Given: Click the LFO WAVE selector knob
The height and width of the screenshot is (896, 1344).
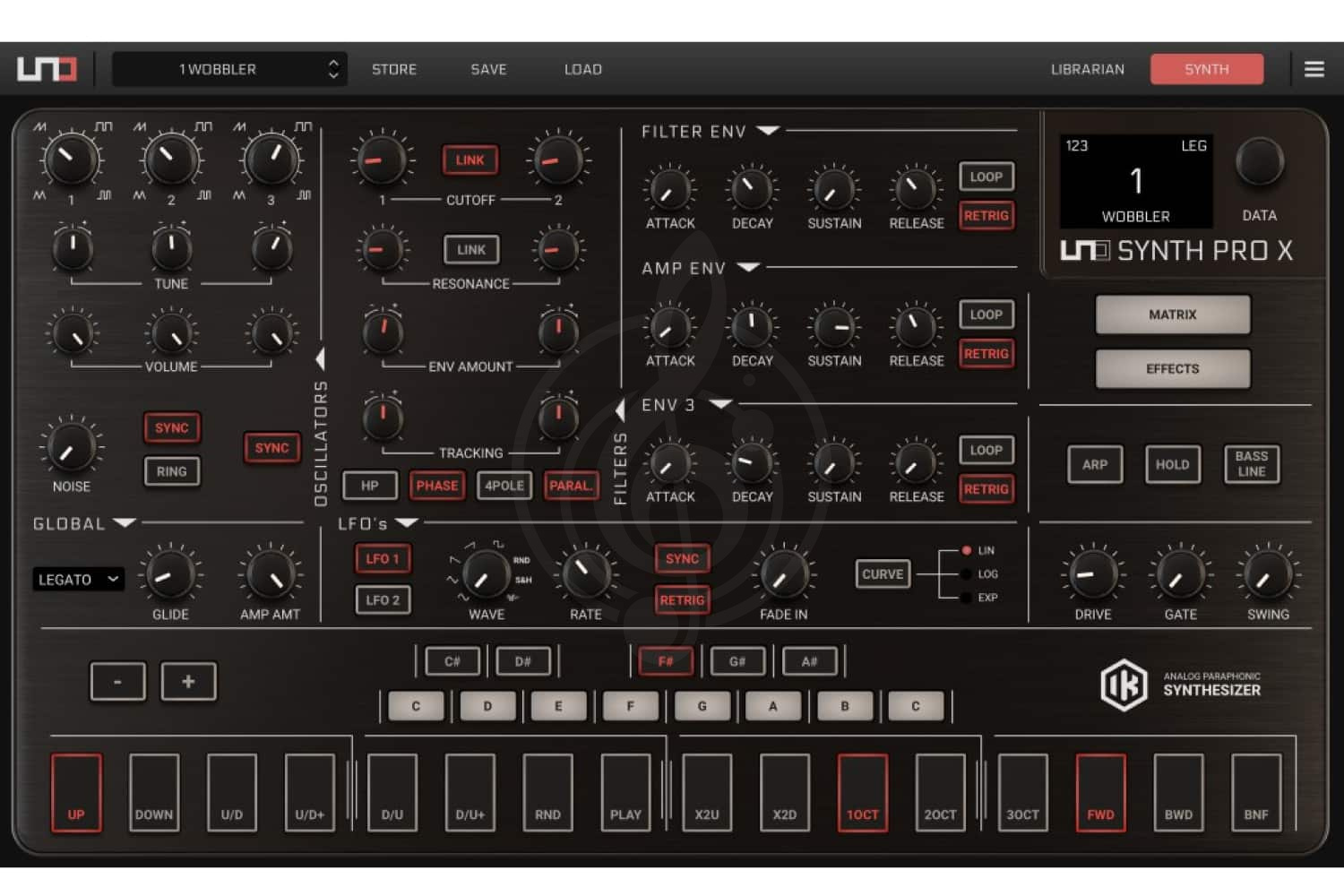Looking at the screenshot, I should tap(487, 574).
